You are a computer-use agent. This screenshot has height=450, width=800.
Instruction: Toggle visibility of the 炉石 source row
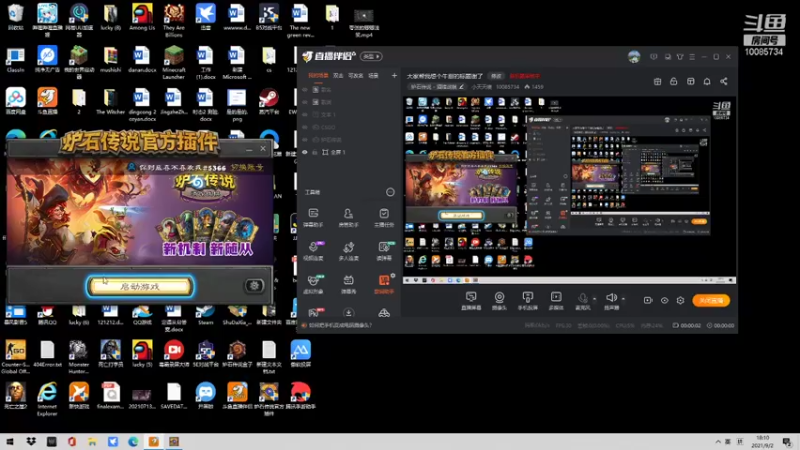pyautogui.click(x=305, y=139)
